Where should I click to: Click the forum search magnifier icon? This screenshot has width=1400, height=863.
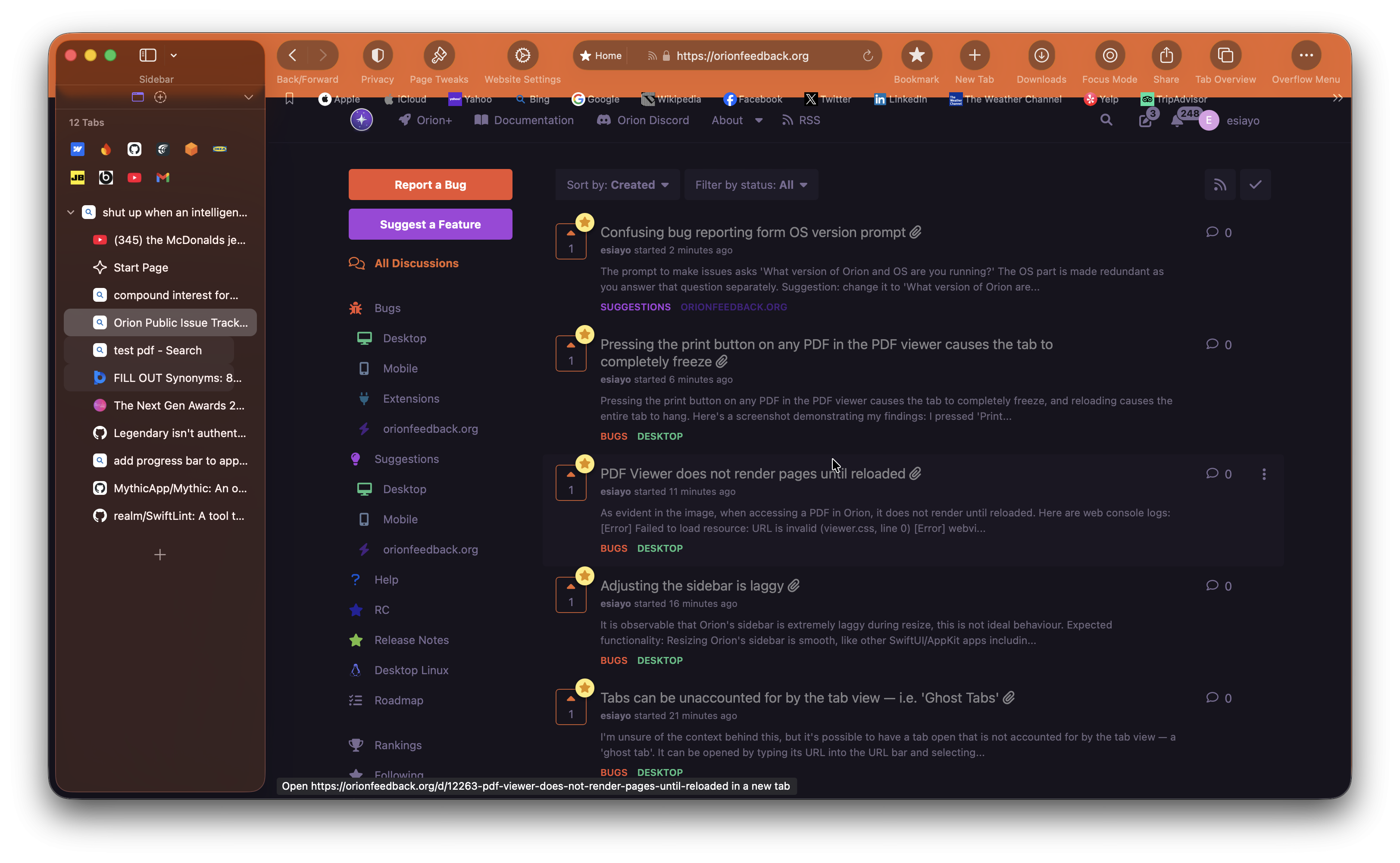tap(1106, 120)
